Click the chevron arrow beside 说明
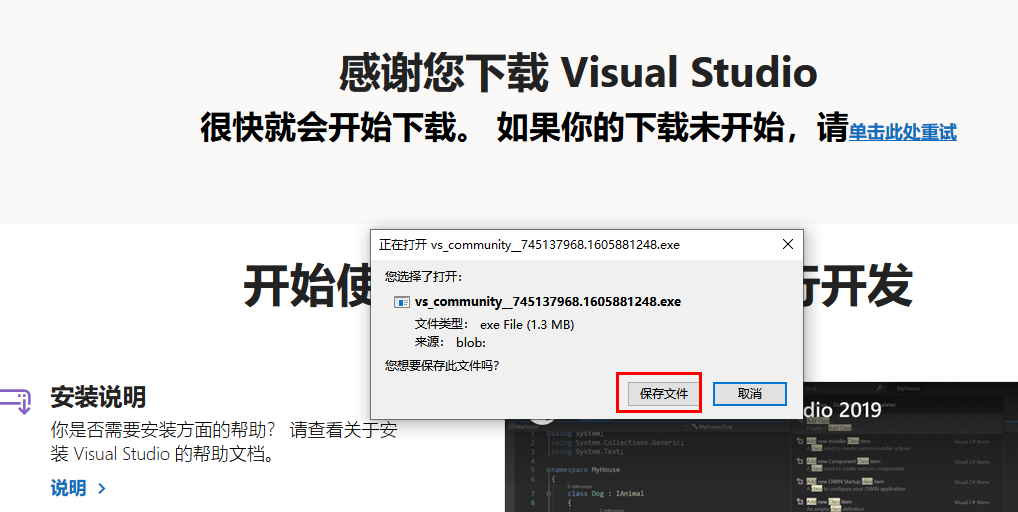The image size is (1018, 512). click(x=101, y=489)
